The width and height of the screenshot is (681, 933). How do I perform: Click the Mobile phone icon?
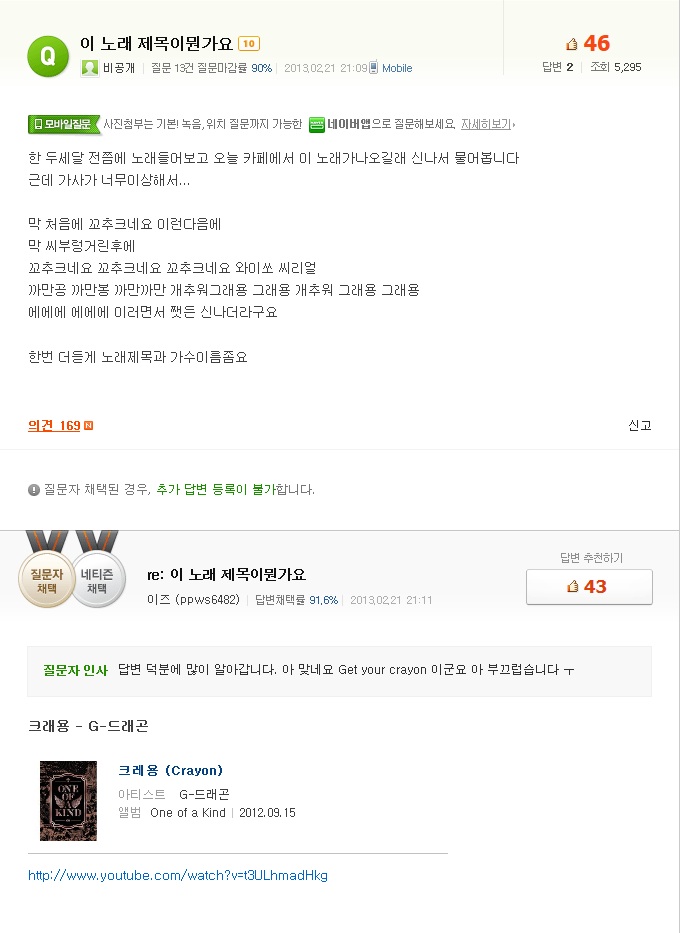374,68
